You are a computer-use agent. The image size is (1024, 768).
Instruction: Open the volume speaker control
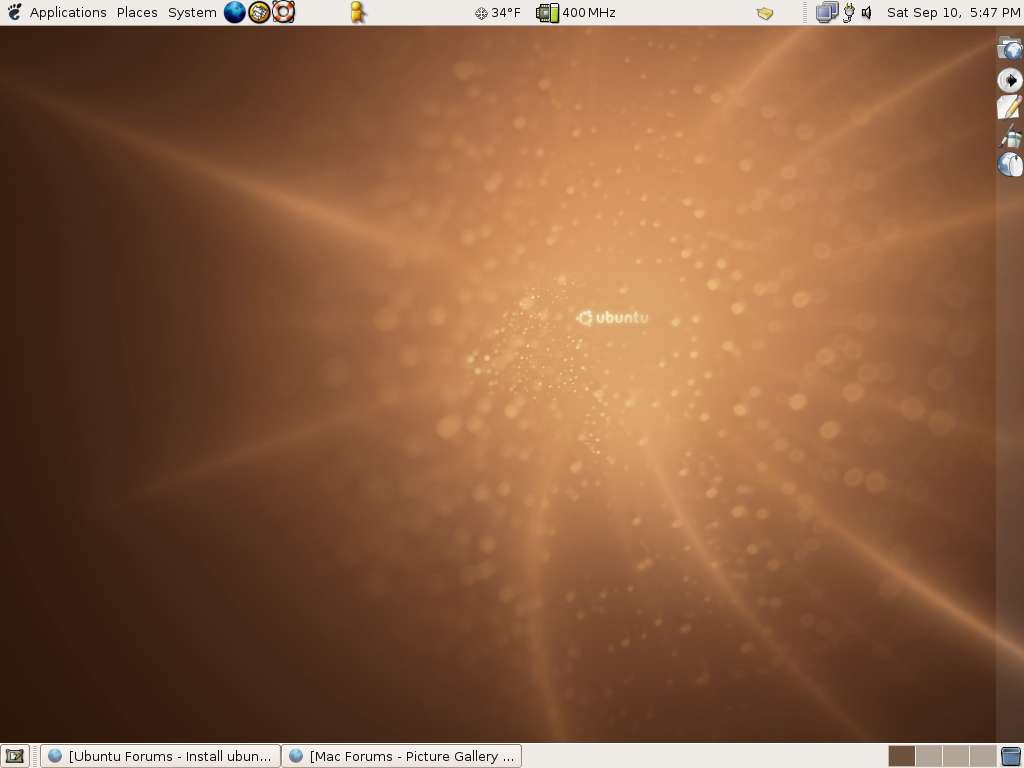867,12
